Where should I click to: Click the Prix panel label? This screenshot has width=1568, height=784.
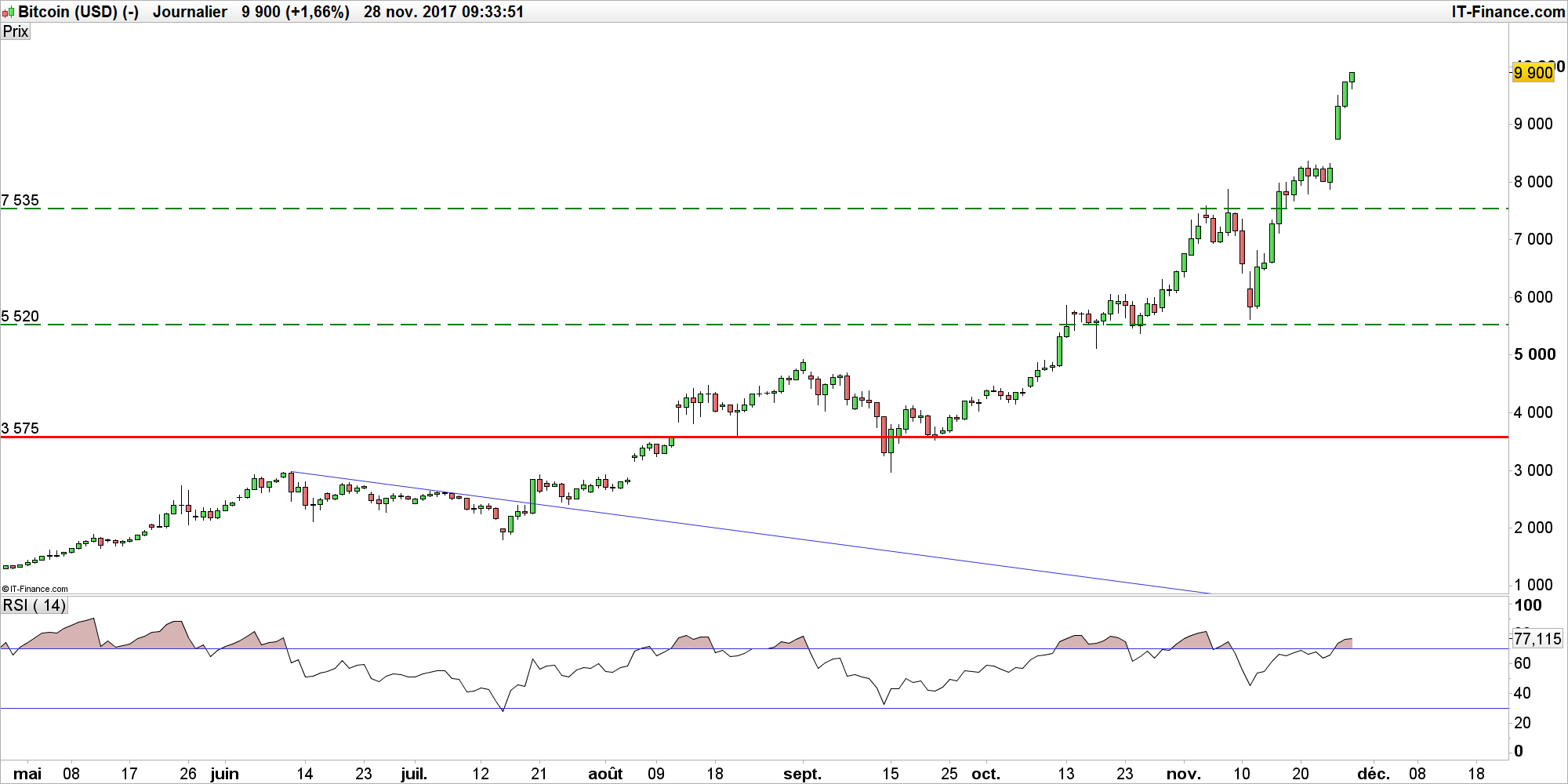[x=16, y=31]
